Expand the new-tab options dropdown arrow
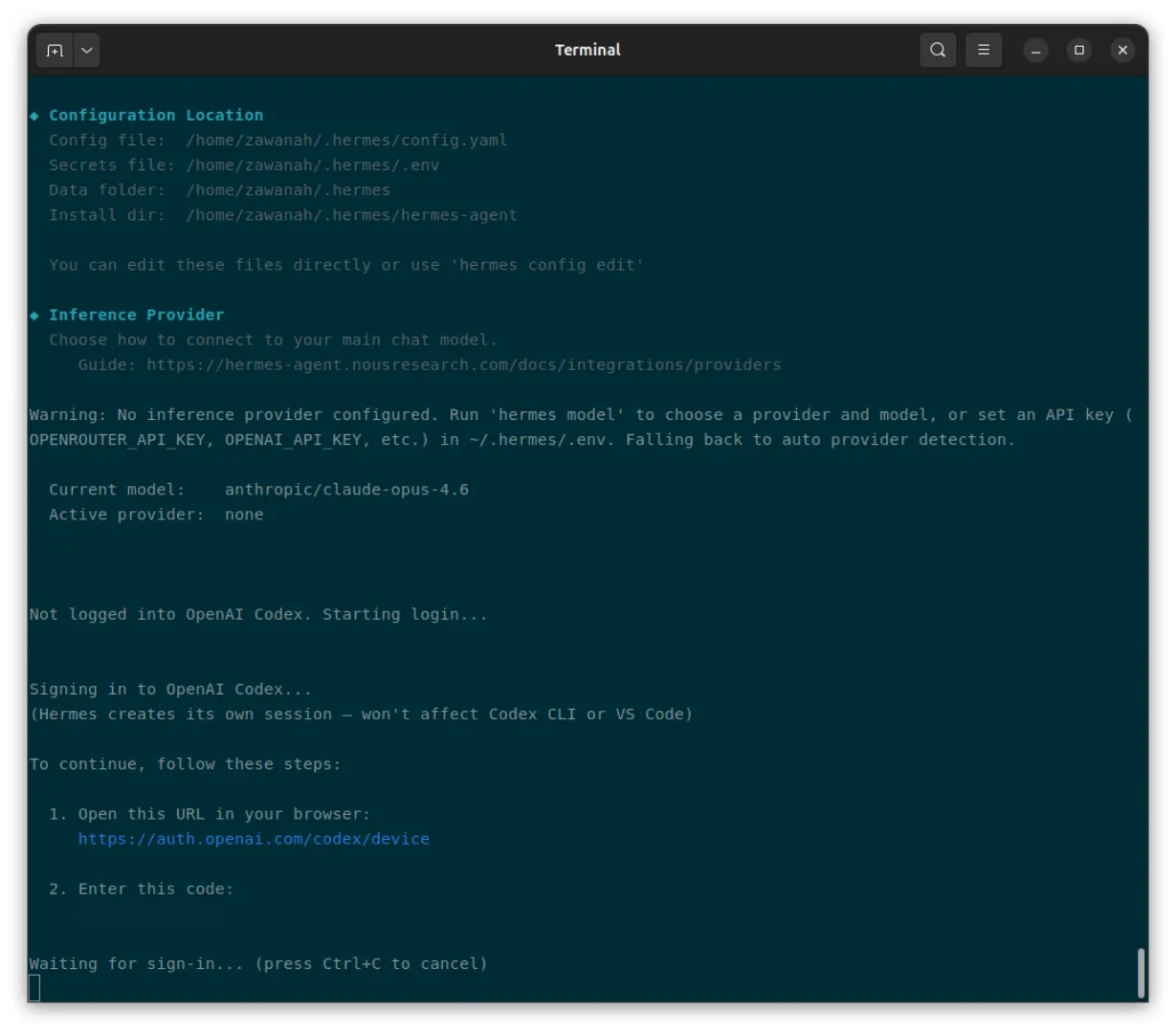Viewport: 1176px width, 1033px height. (x=87, y=50)
